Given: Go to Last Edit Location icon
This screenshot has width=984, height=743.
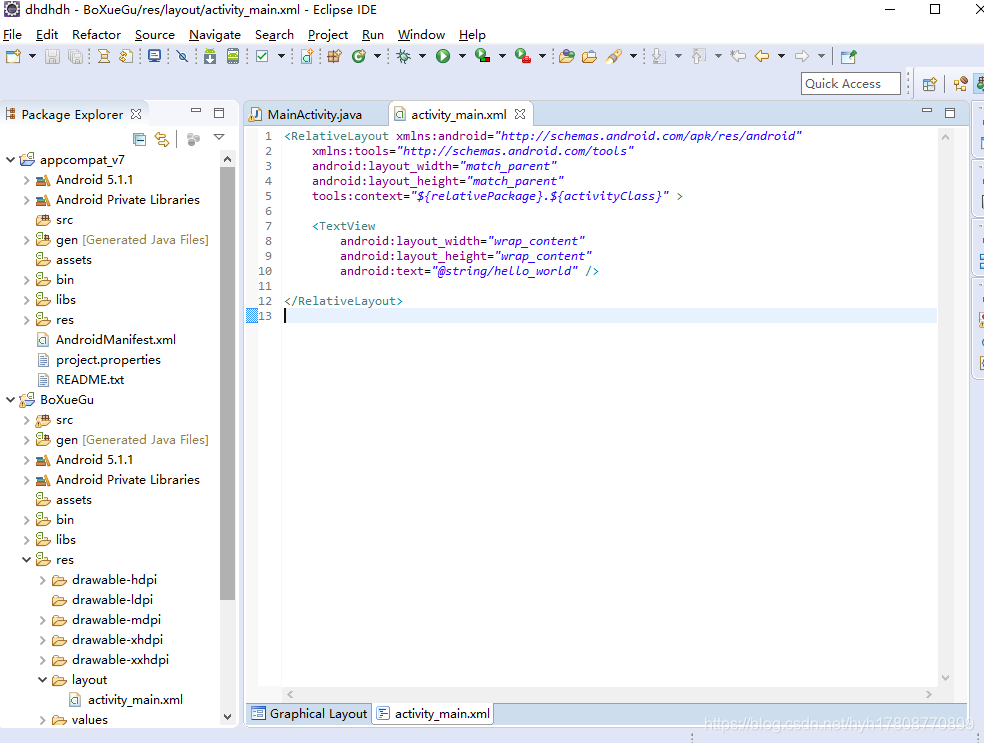Looking at the screenshot, I should click(x=738, y=56).
